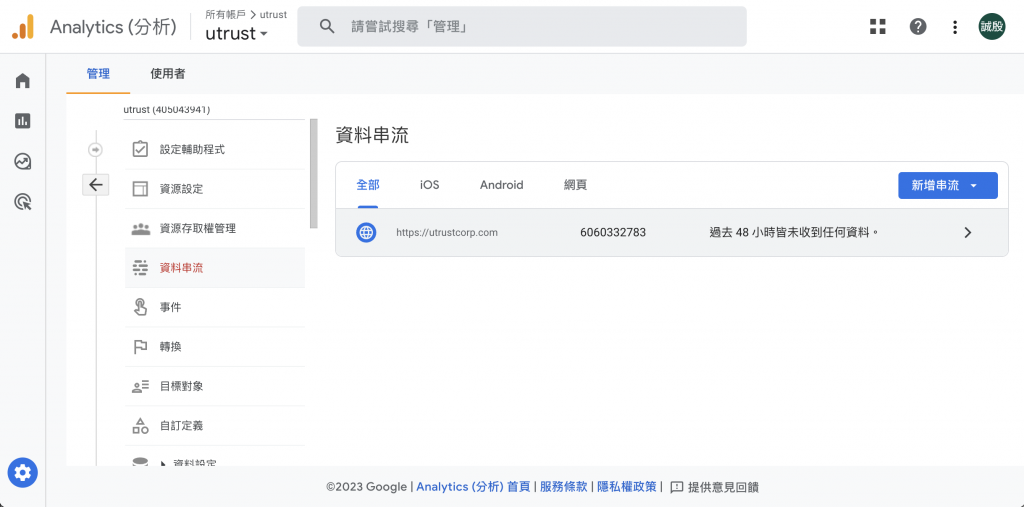Open 設定輔助程式 menu item

(215, 150)
